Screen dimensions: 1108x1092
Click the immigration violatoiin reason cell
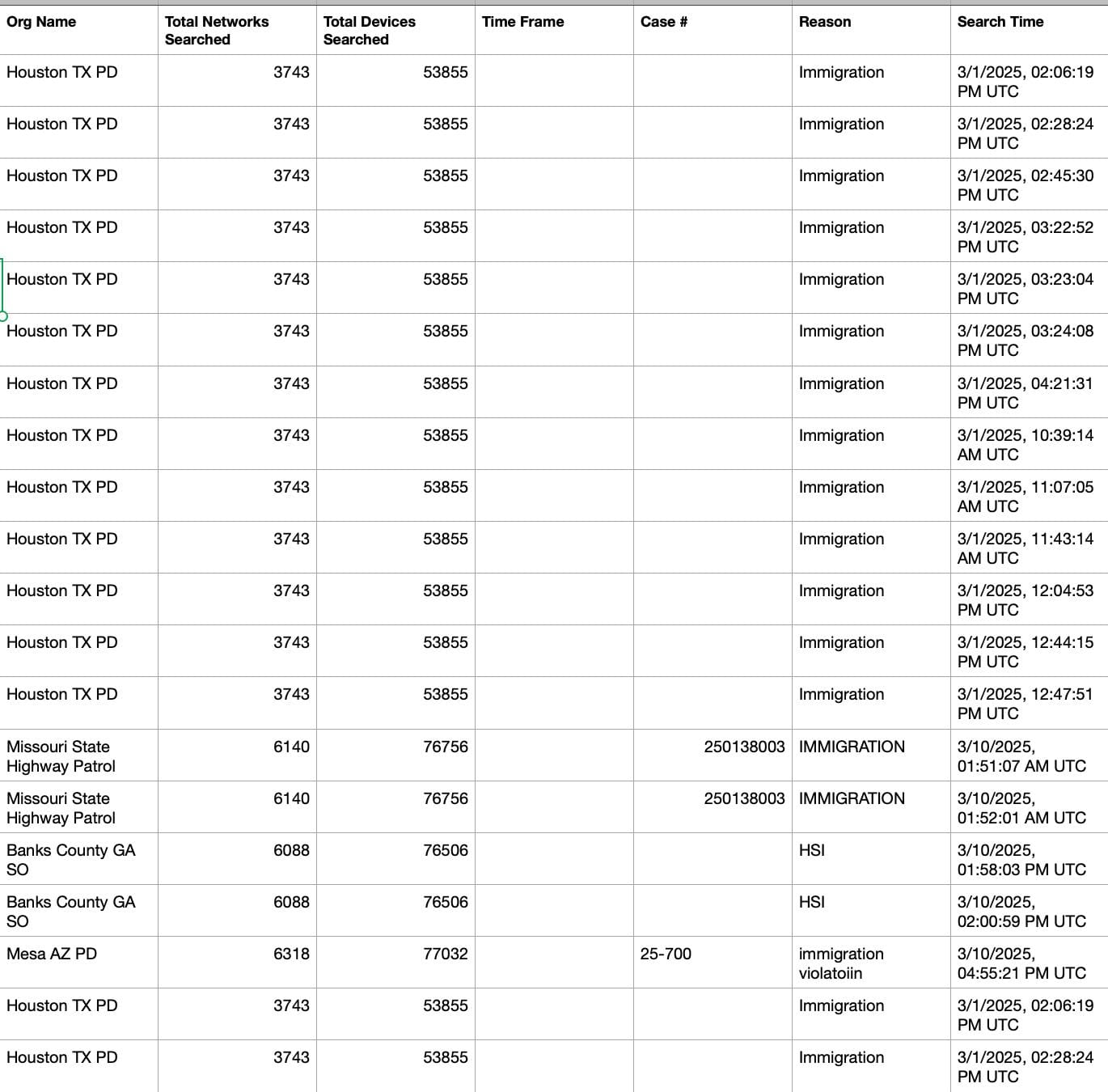pos(871,963)
